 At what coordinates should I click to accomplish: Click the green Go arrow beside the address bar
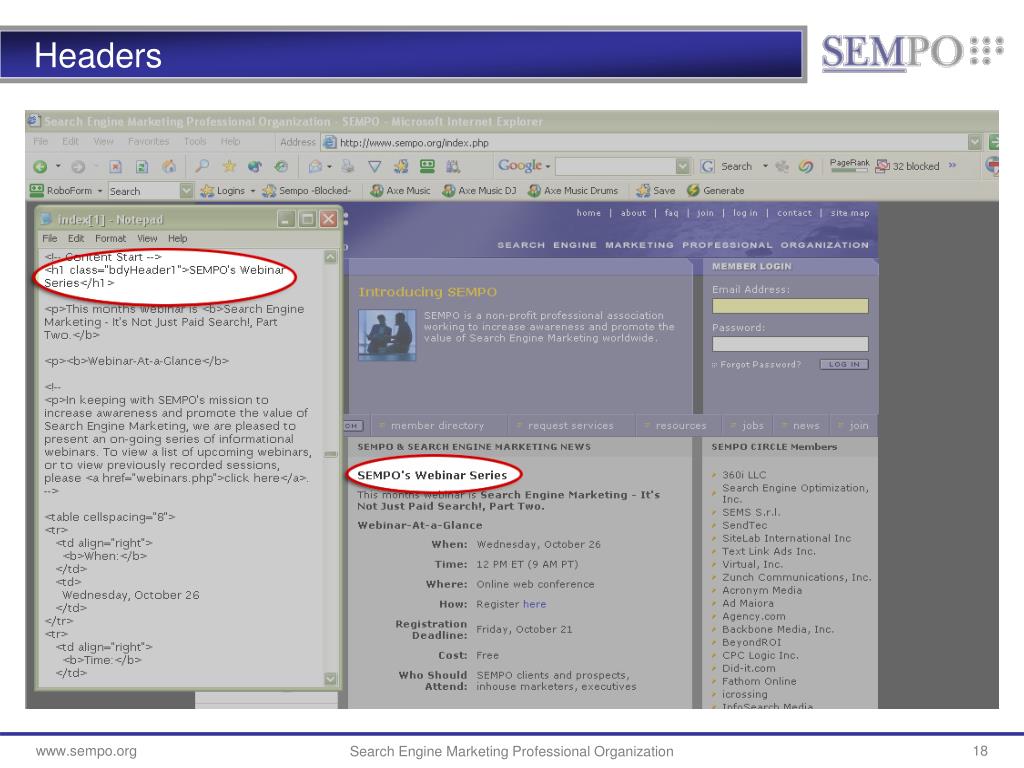[x=993, y=142]
